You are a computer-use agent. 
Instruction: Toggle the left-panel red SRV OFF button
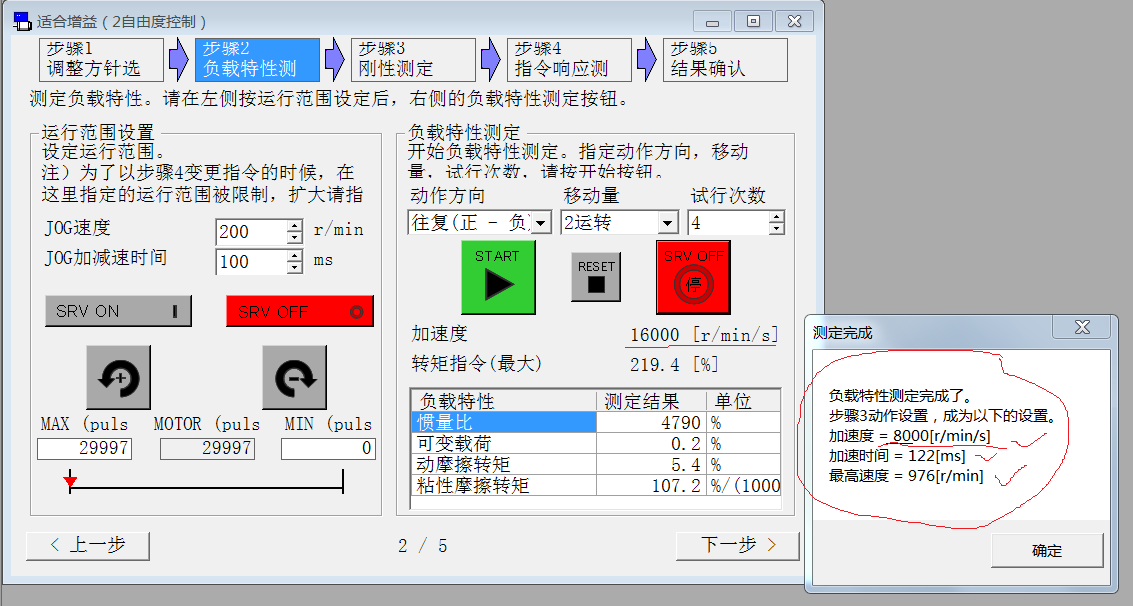(300, 311)
